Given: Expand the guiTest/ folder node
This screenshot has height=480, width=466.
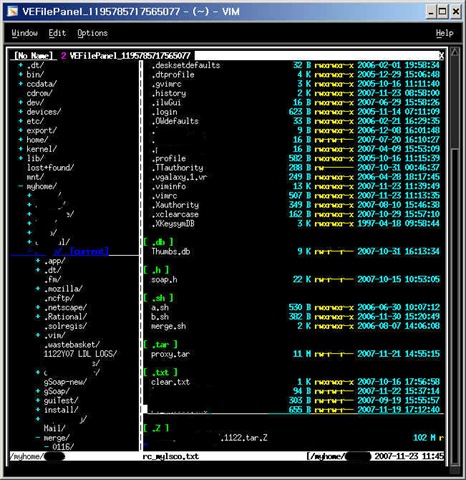Looking at the screenshot, I should tap(38, 401).
